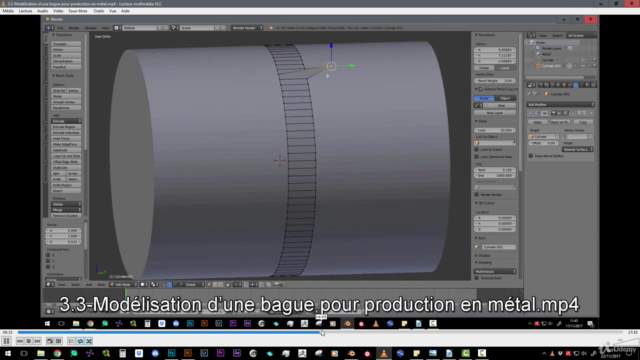This screenshot has height=360, width=640.
Task: Open Chrome from the bottom Windows taskbar
Action: 57,353
